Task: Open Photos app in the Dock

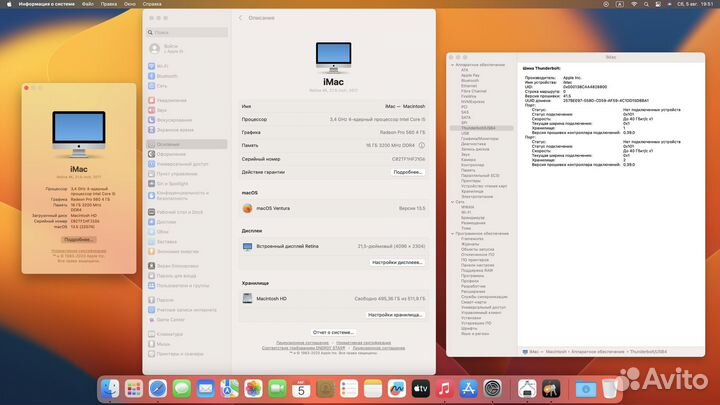Action: (x=253, y=389)
